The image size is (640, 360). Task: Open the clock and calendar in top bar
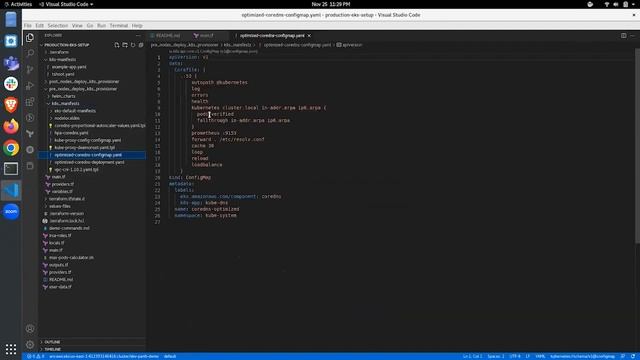[331, 4]
